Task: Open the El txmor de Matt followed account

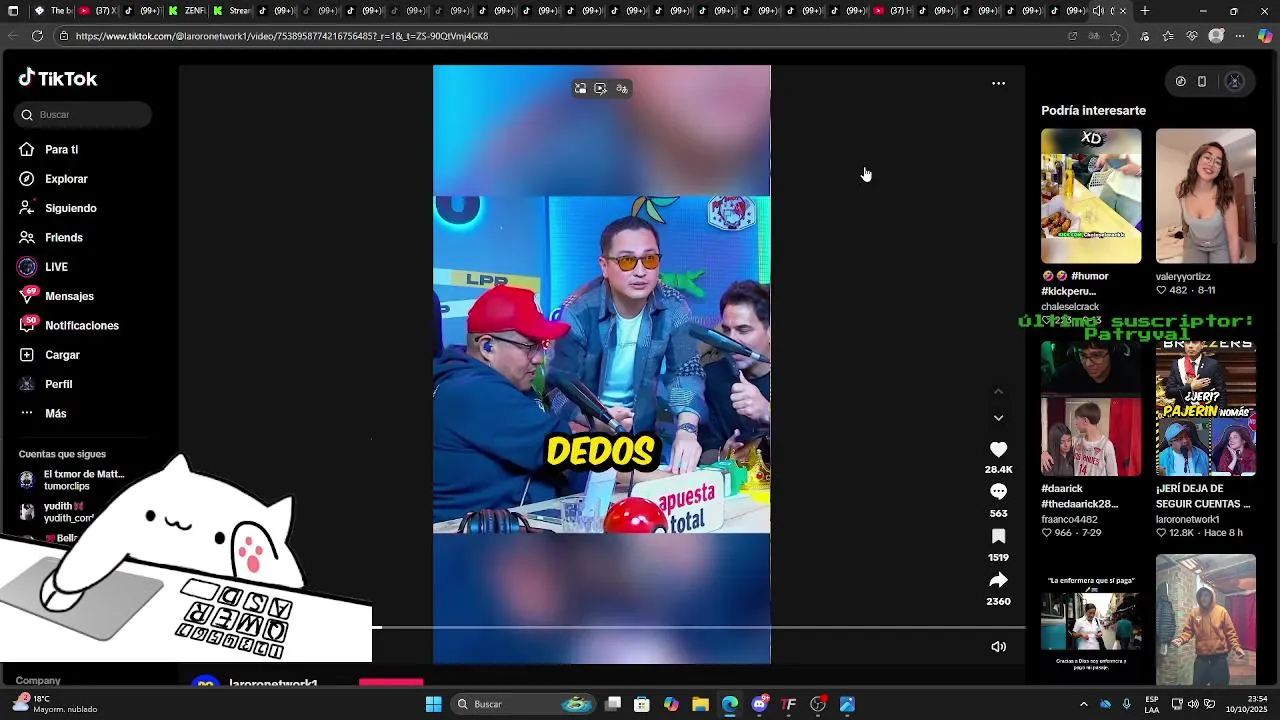Action: tap(72, 480)
